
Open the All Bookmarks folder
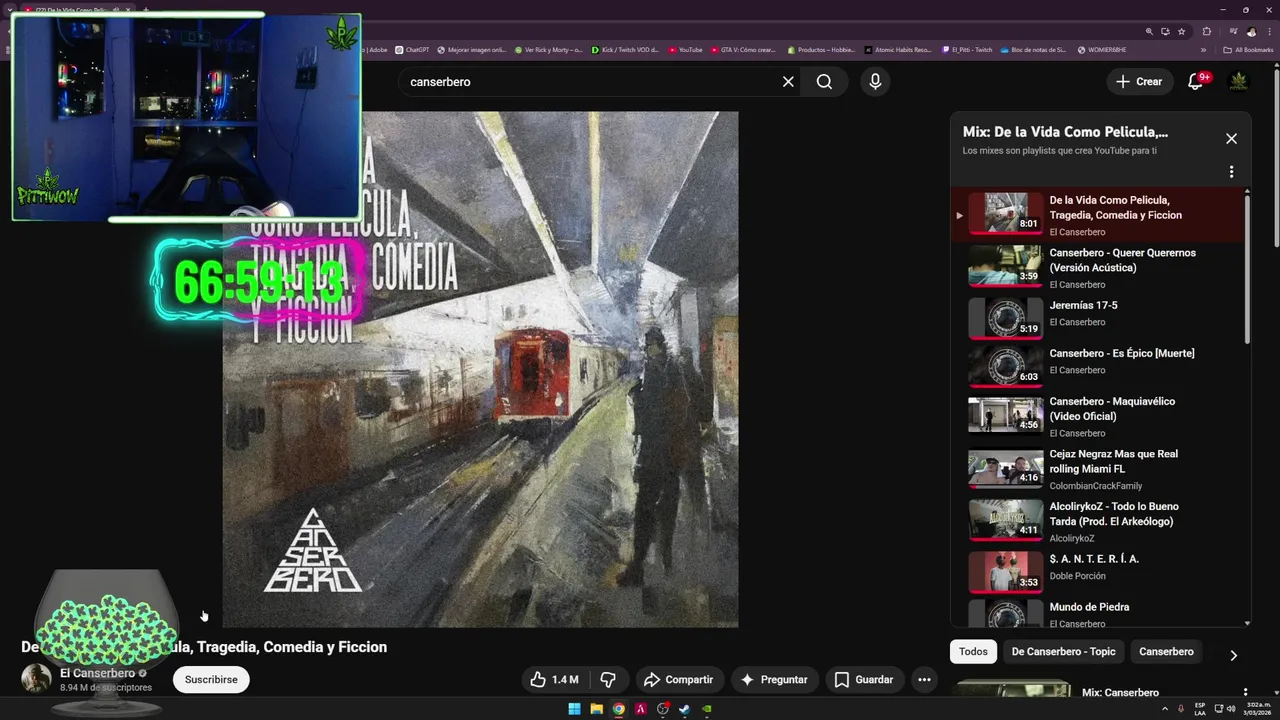point(1247,50)
